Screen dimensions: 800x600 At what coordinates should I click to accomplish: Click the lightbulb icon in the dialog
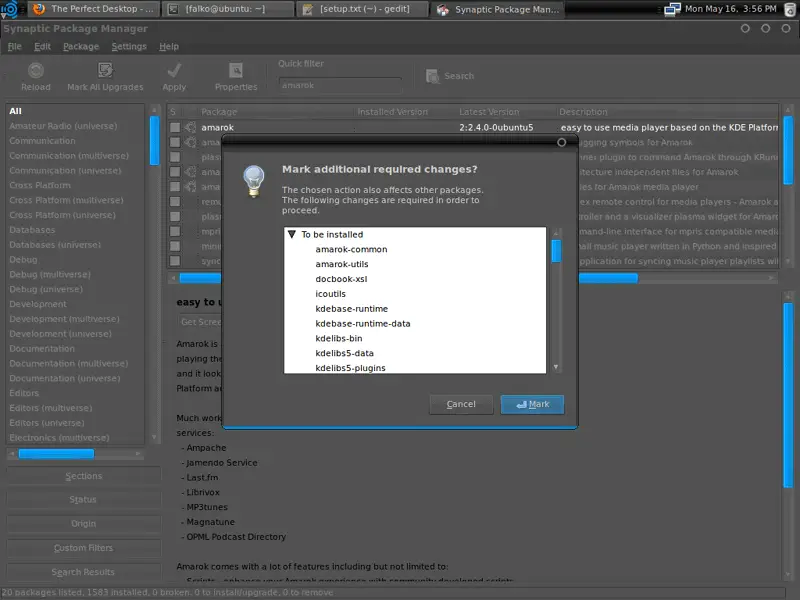254,181
